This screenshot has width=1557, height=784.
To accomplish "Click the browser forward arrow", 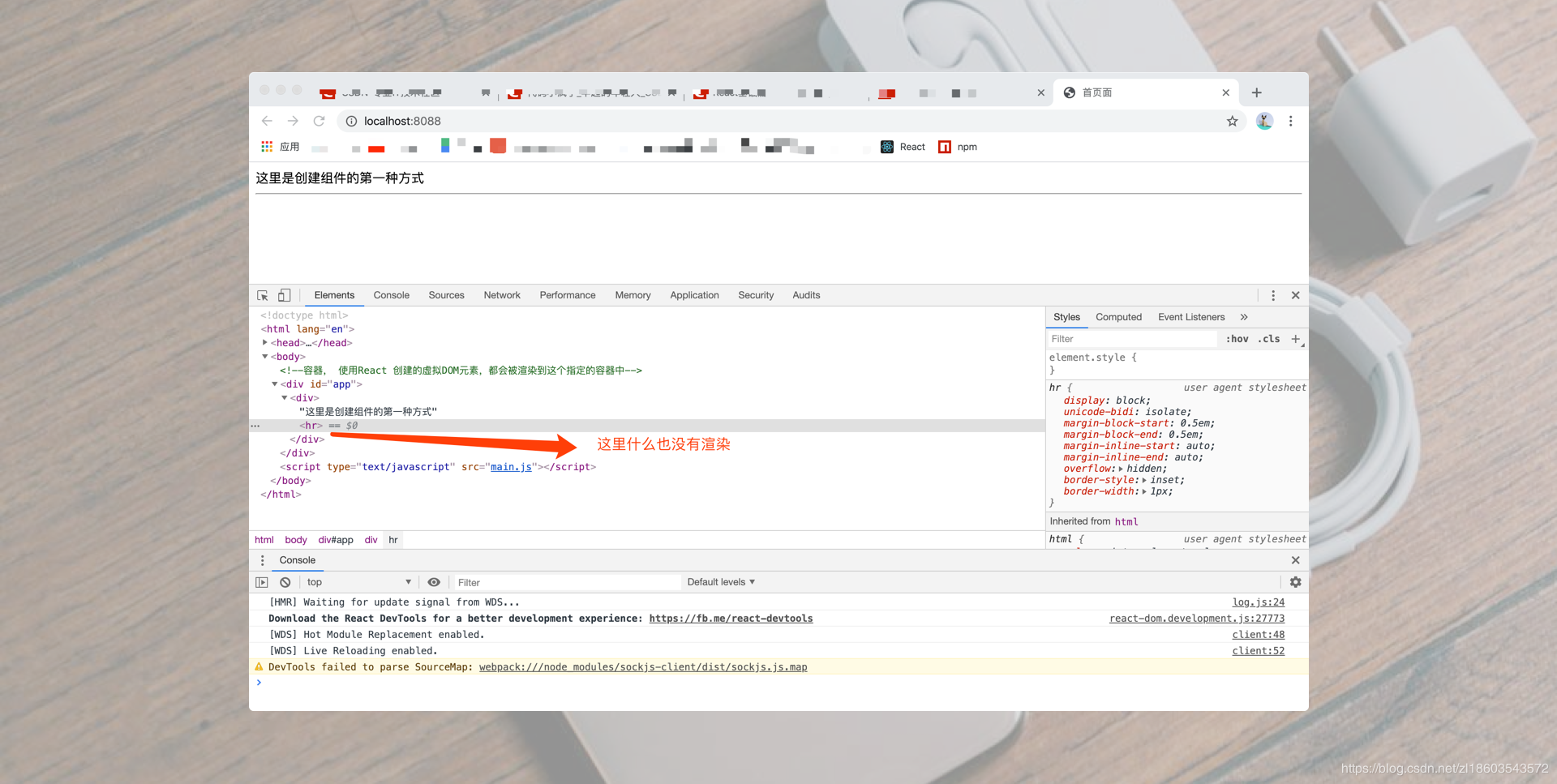I will pyautogui.click(x=293, y=121).
